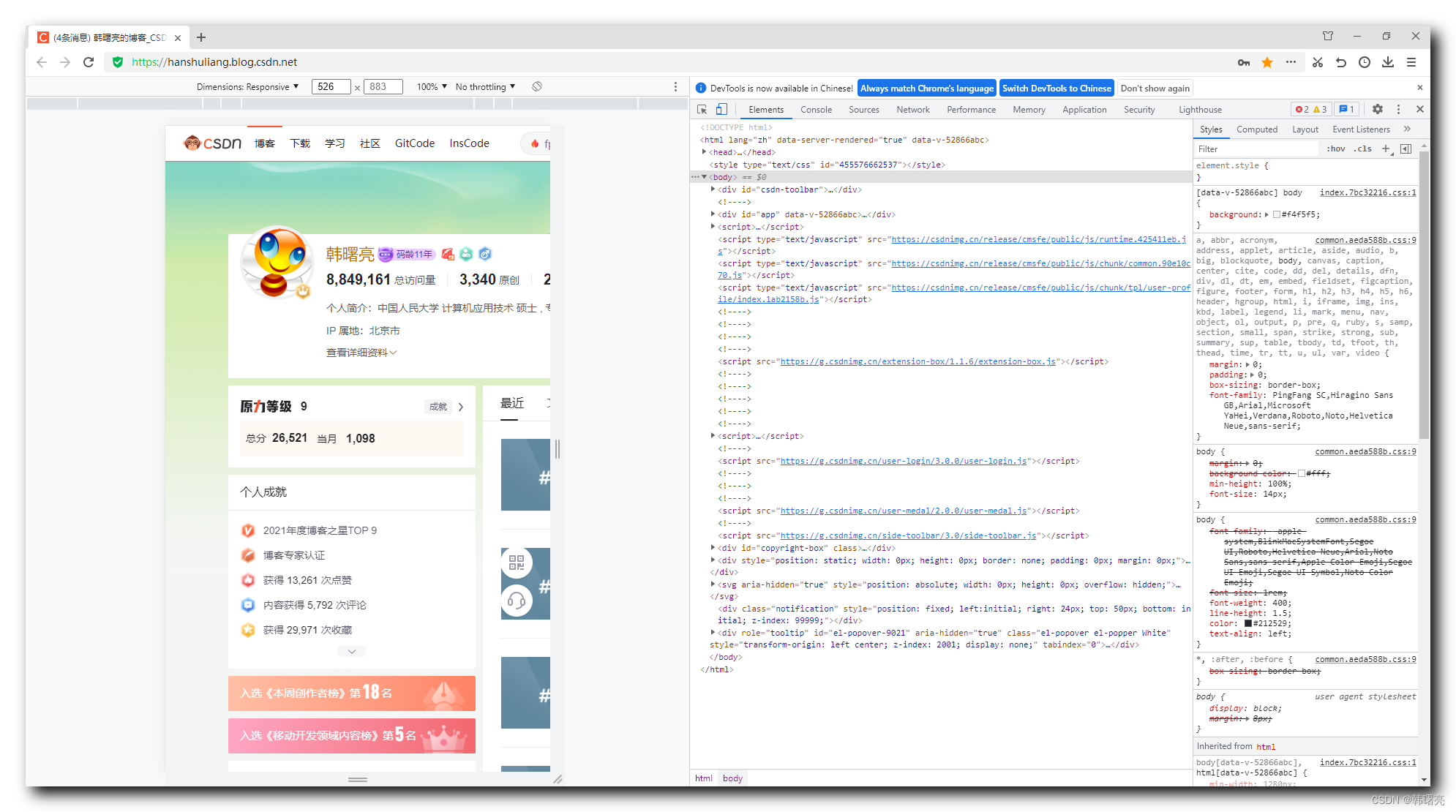Click the scissors screenshot icon
This screenshot has width=1456, height=812.
click(x=1318, y=62)
